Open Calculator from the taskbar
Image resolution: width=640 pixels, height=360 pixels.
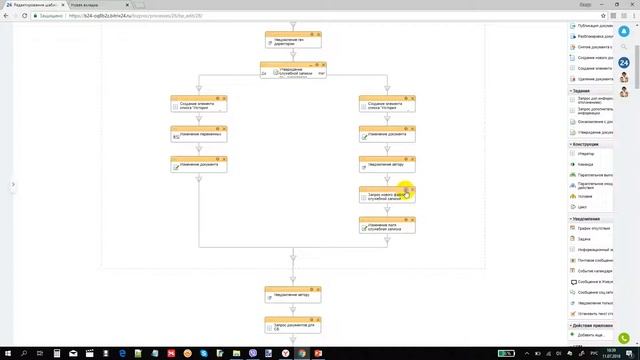(x=57, y=353)
